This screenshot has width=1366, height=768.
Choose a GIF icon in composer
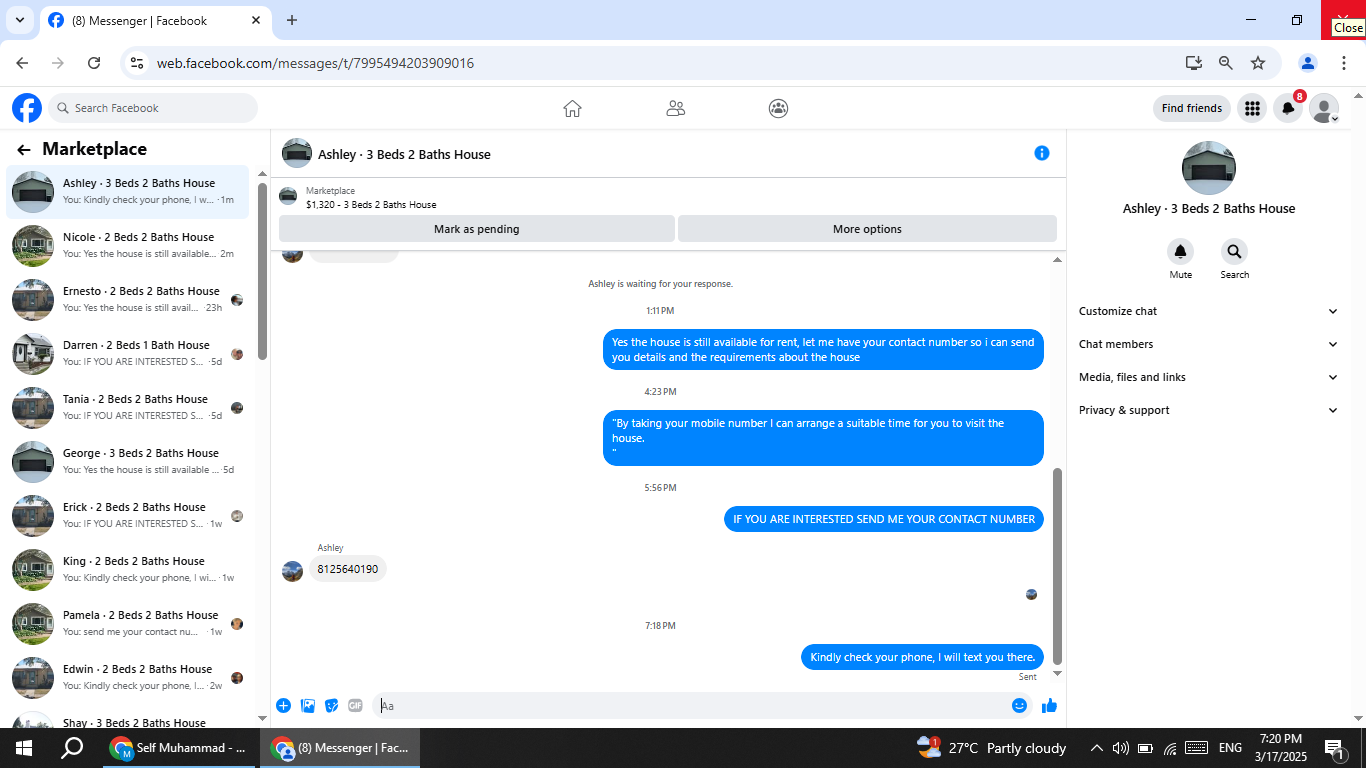(355, 705)
